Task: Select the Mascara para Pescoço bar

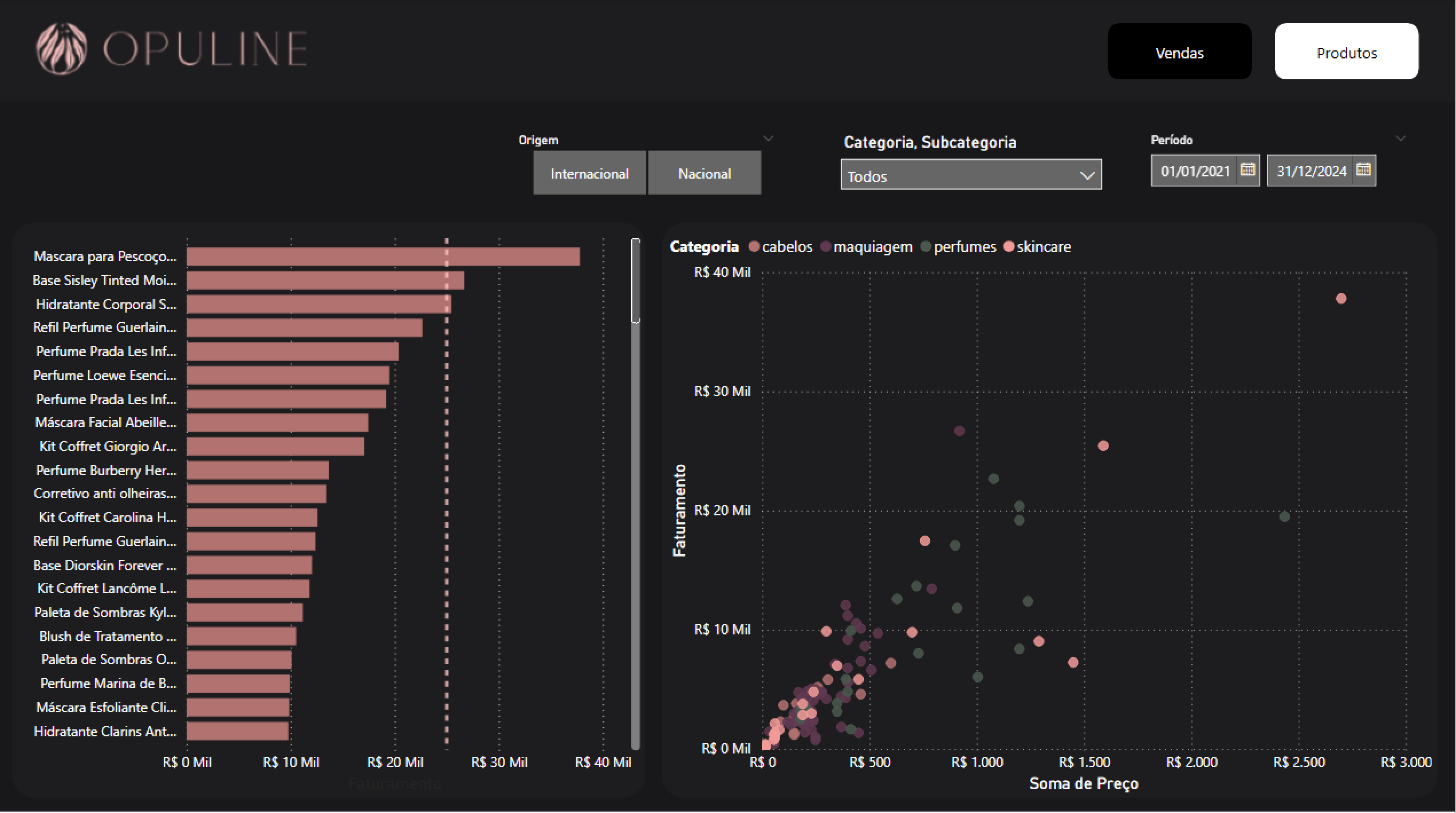Action: pos(383,256)
